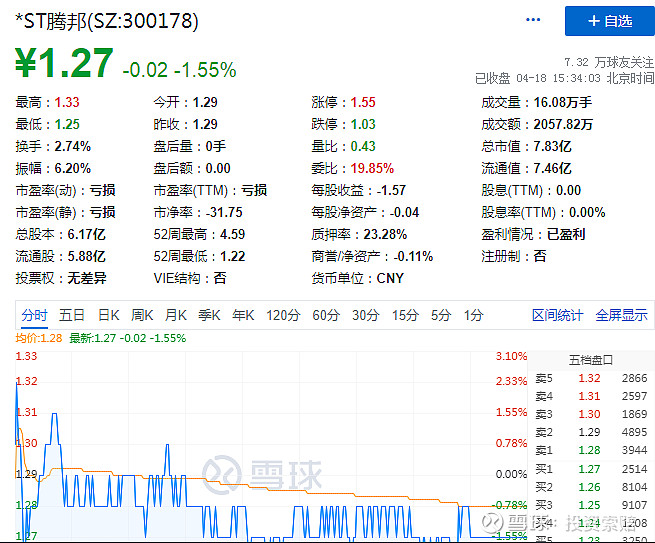This screenshot has height=543, width=655.
Task: Select the 分时 chart tab
Action: click(34, 315)
